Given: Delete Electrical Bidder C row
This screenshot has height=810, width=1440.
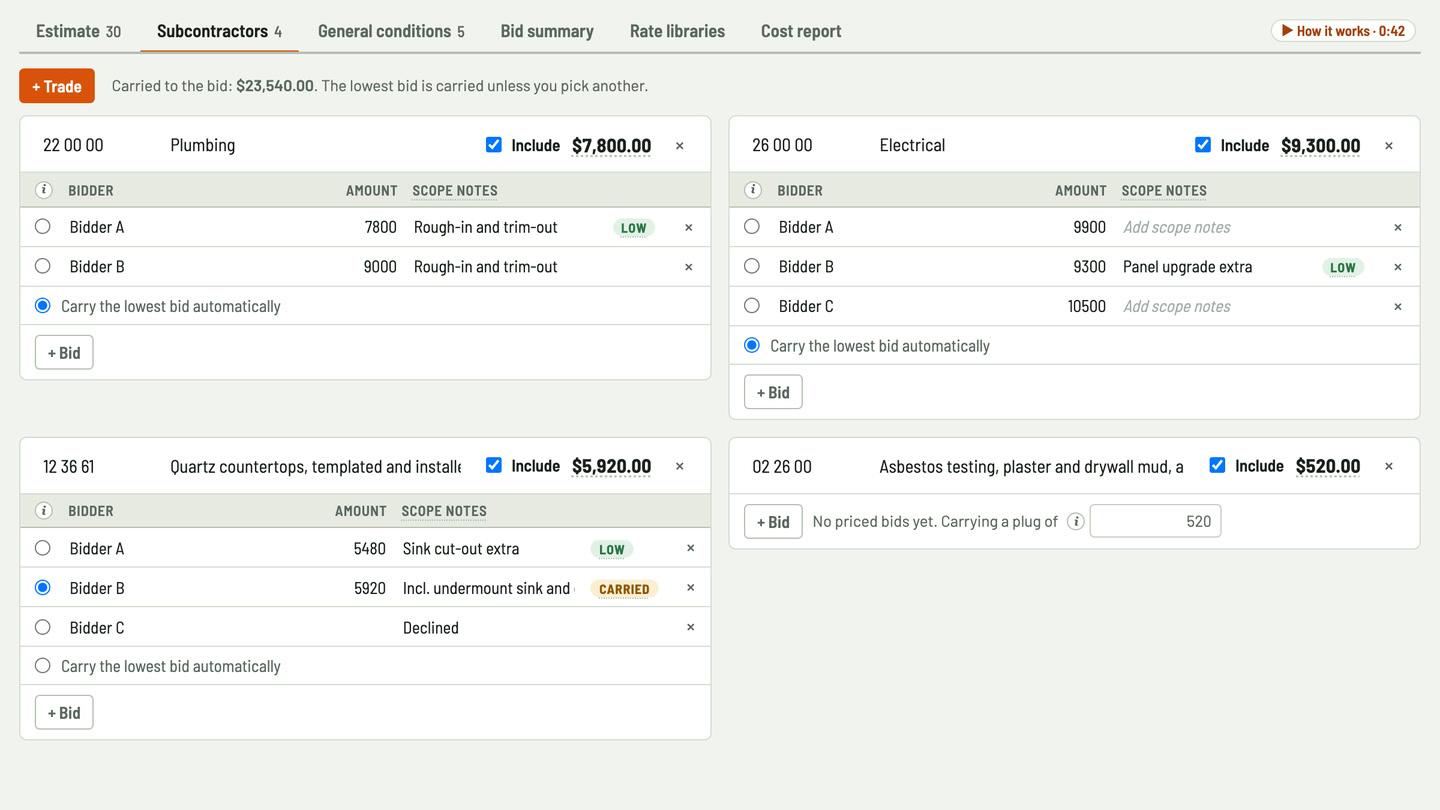Looking at the screenshot, I should point(1398,307).
